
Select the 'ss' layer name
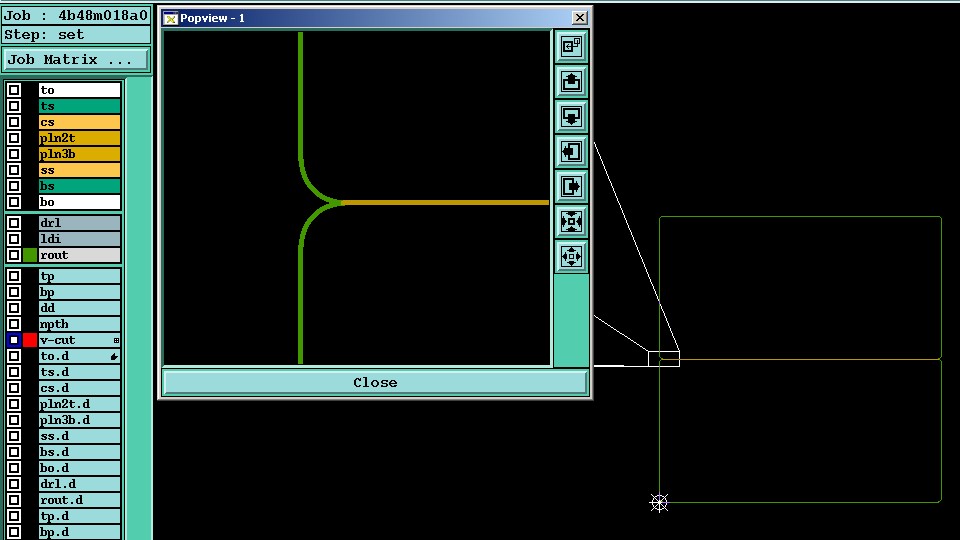click(x=80, y=170)
